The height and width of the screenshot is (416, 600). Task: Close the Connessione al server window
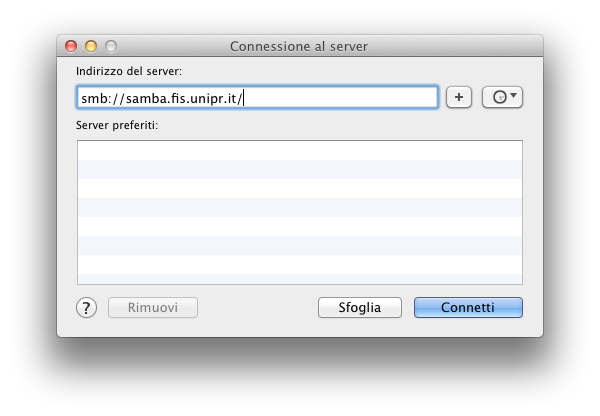(x=71, y=46)
